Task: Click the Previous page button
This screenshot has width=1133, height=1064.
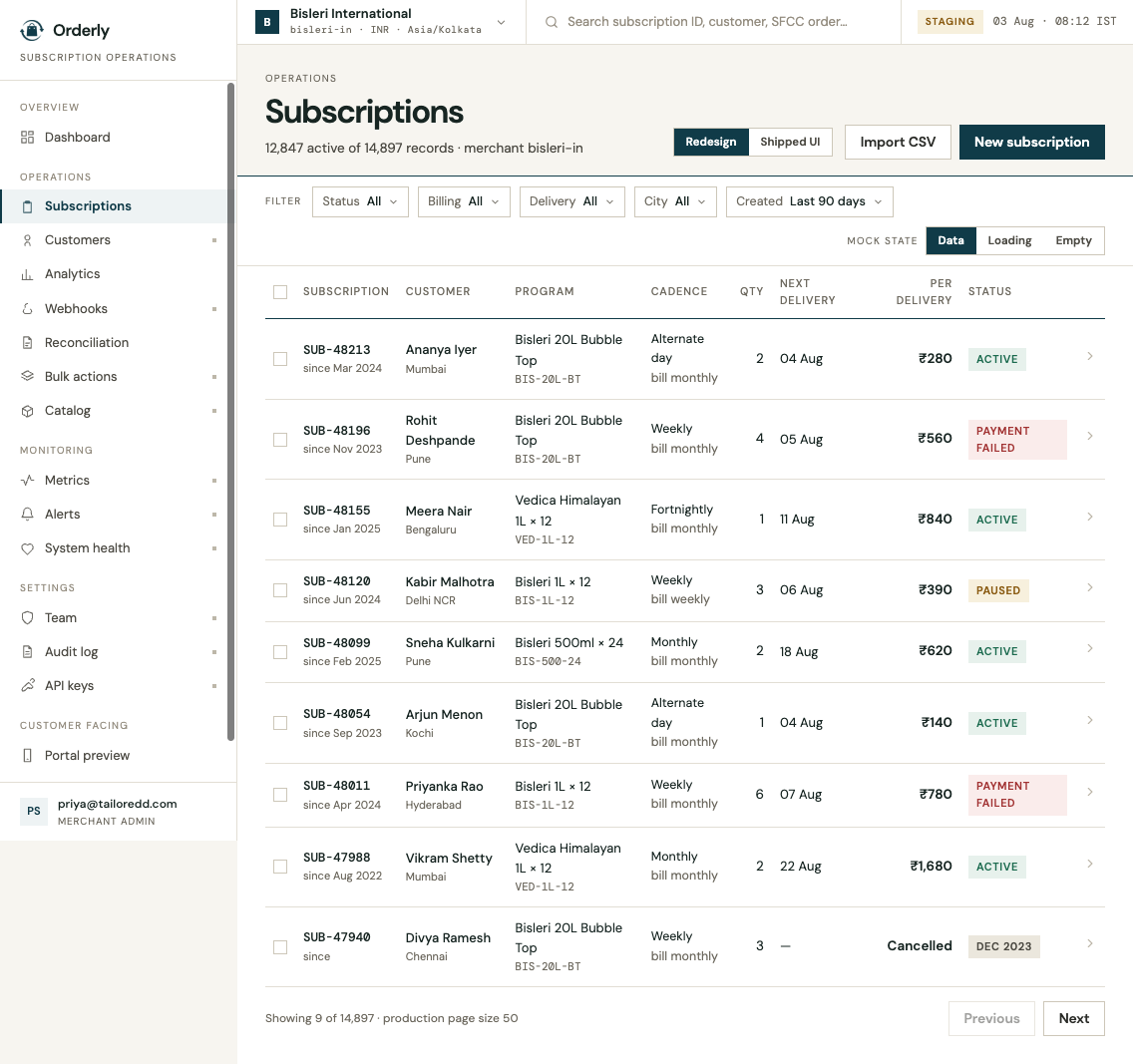Action: point(991,1018)
